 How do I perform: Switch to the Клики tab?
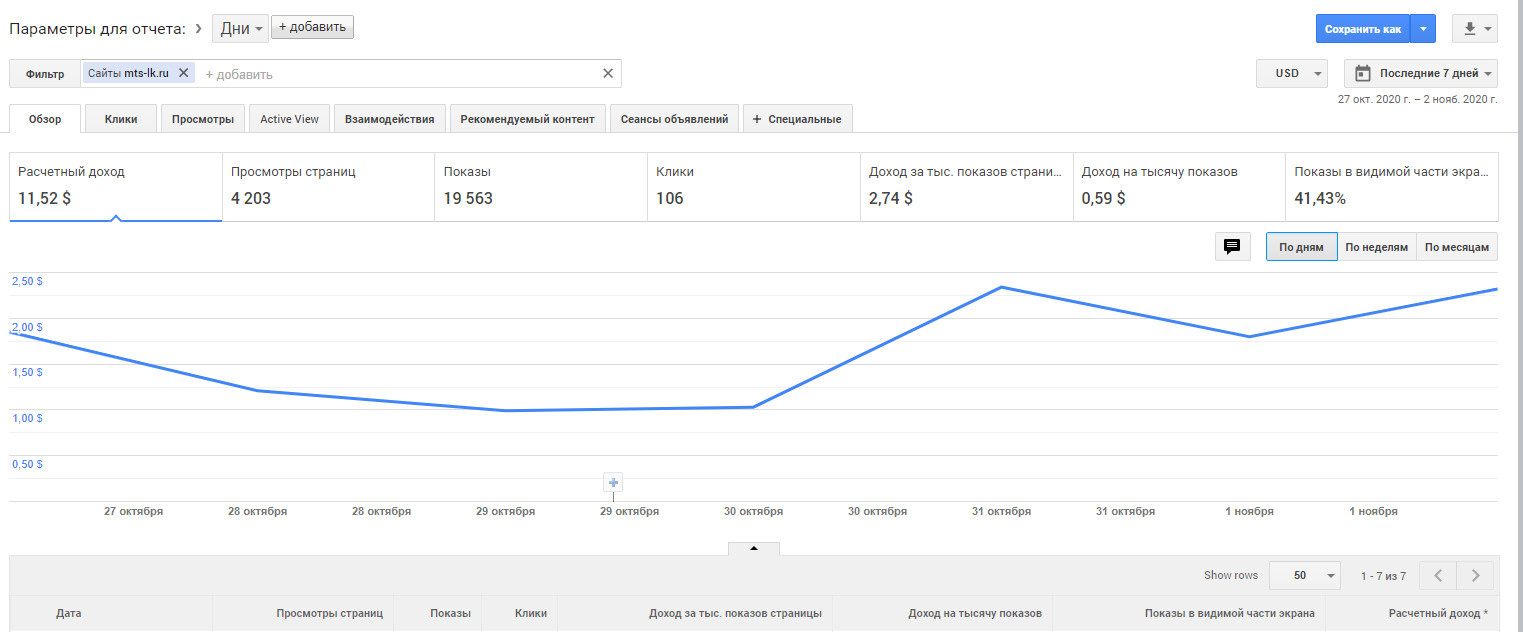click(121, 119)
